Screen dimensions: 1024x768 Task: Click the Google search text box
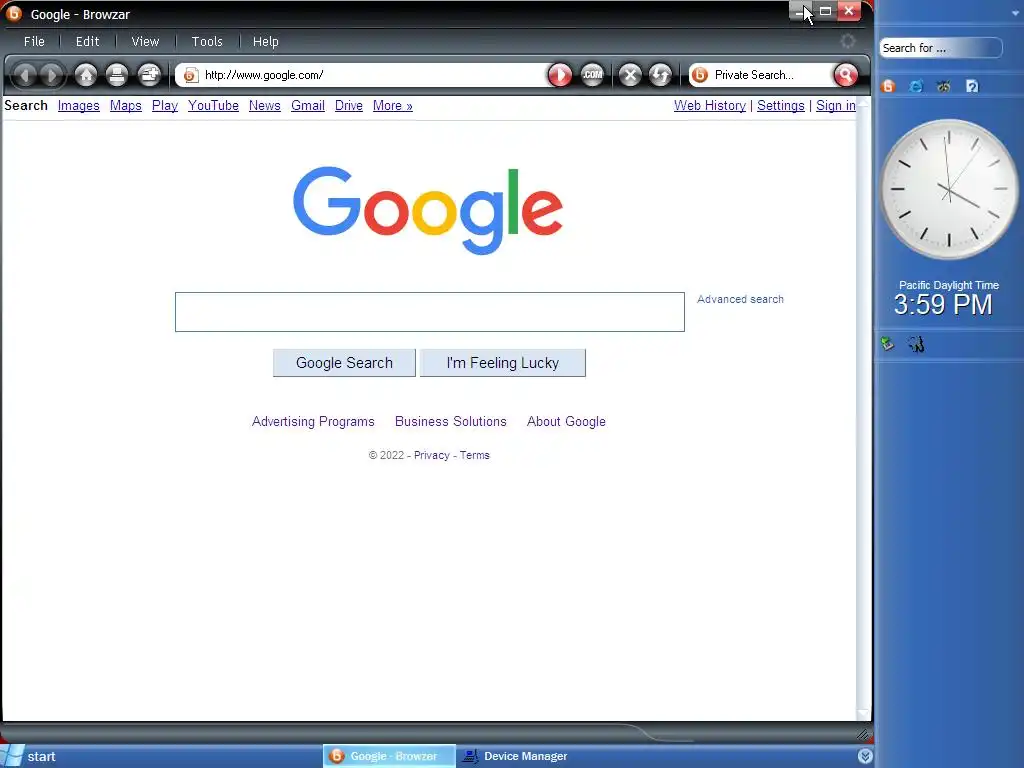430,312
